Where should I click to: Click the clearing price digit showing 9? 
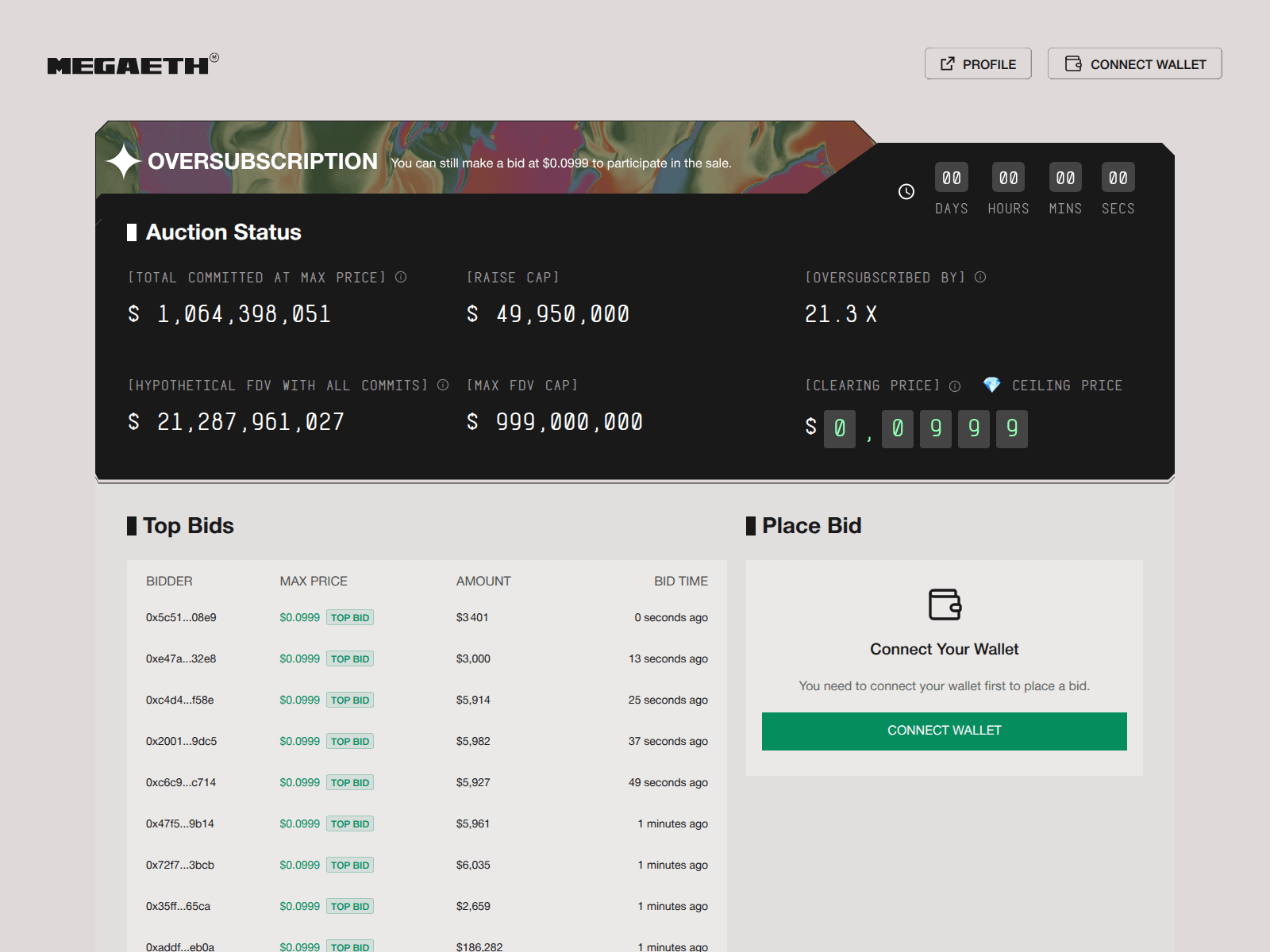(x=936, y=428)
